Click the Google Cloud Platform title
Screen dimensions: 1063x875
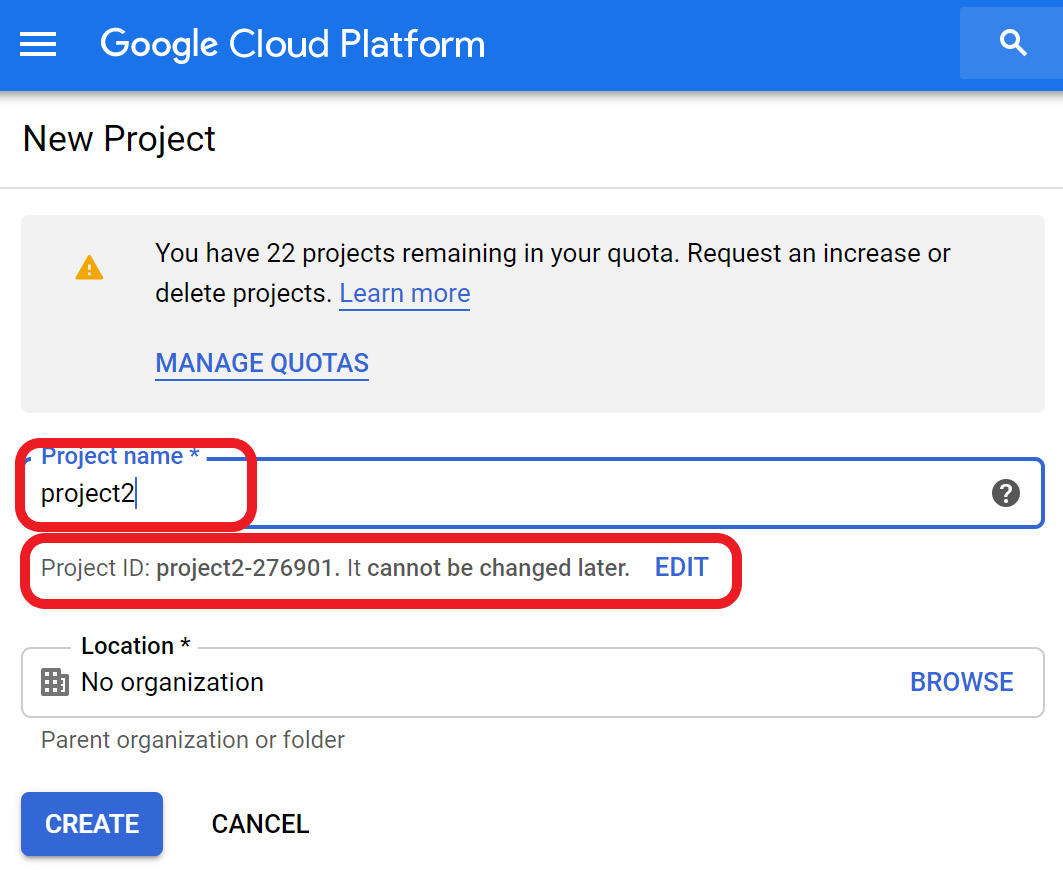tap(293, 44)
